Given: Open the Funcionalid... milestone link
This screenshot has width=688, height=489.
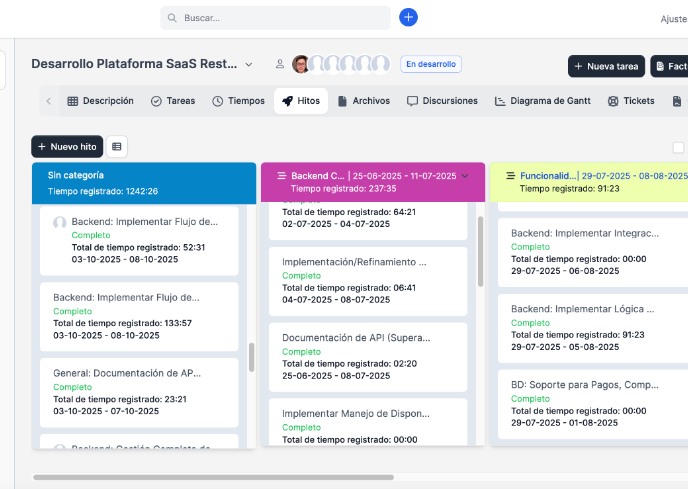Looking at the screenshot, I should pyautogui.click(x=548, y=175).
